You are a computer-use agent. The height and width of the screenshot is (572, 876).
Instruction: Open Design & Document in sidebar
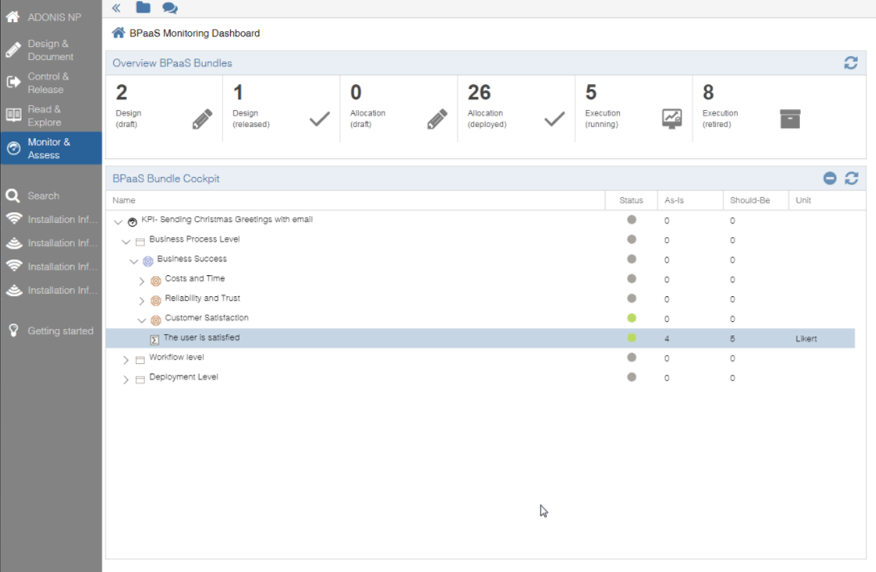click(50, 50)
